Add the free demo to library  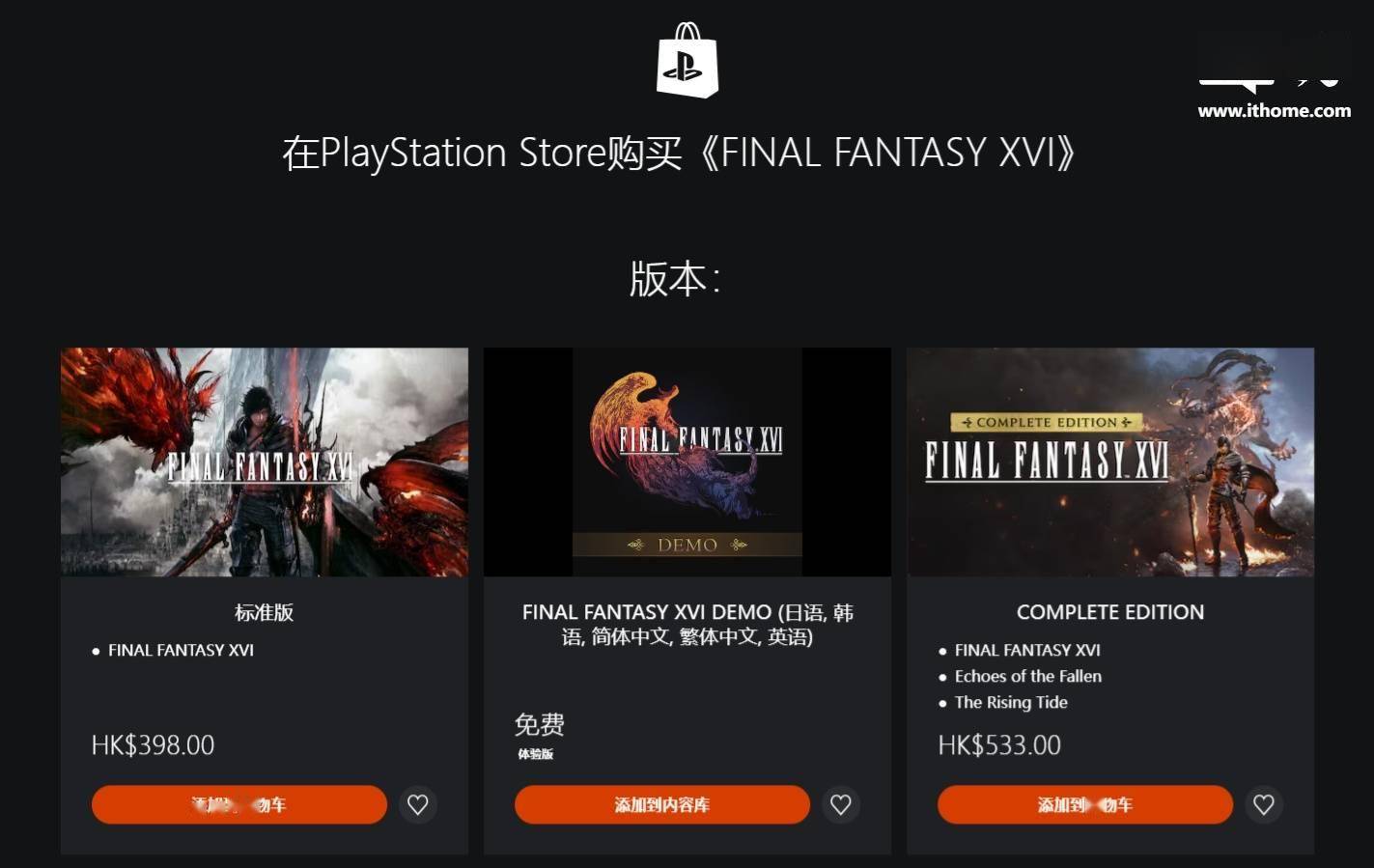662,804
